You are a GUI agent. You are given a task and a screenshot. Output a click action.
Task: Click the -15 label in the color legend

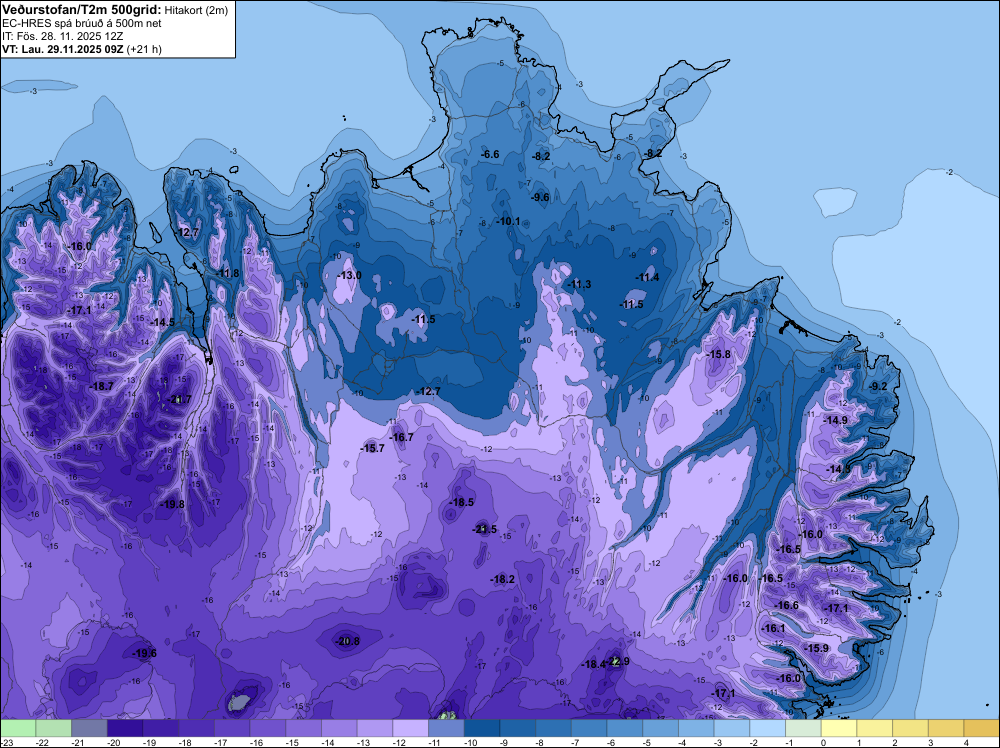293,742
